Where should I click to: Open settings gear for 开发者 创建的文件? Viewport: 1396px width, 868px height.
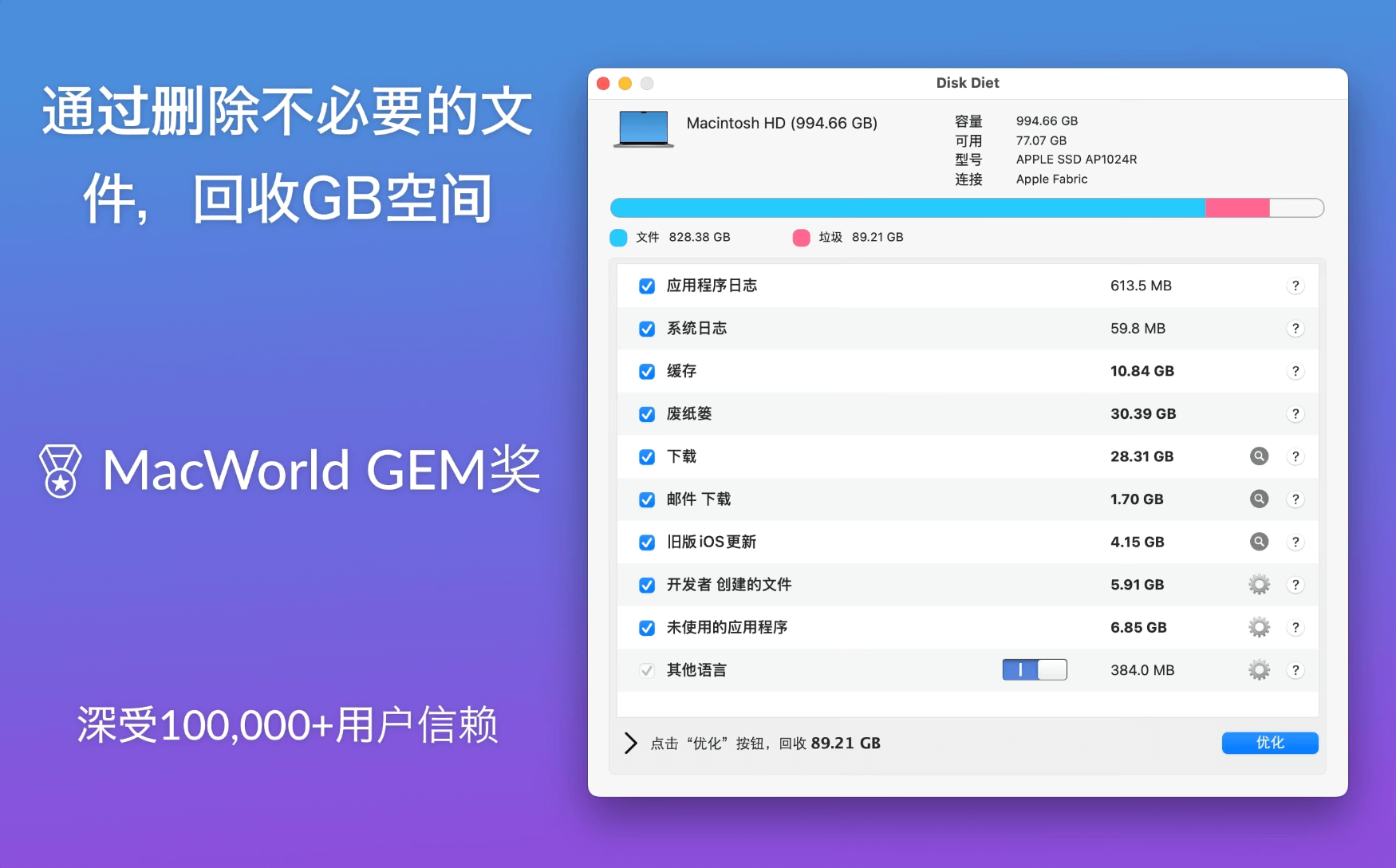pyautogui.click(x=1259, y=584)
